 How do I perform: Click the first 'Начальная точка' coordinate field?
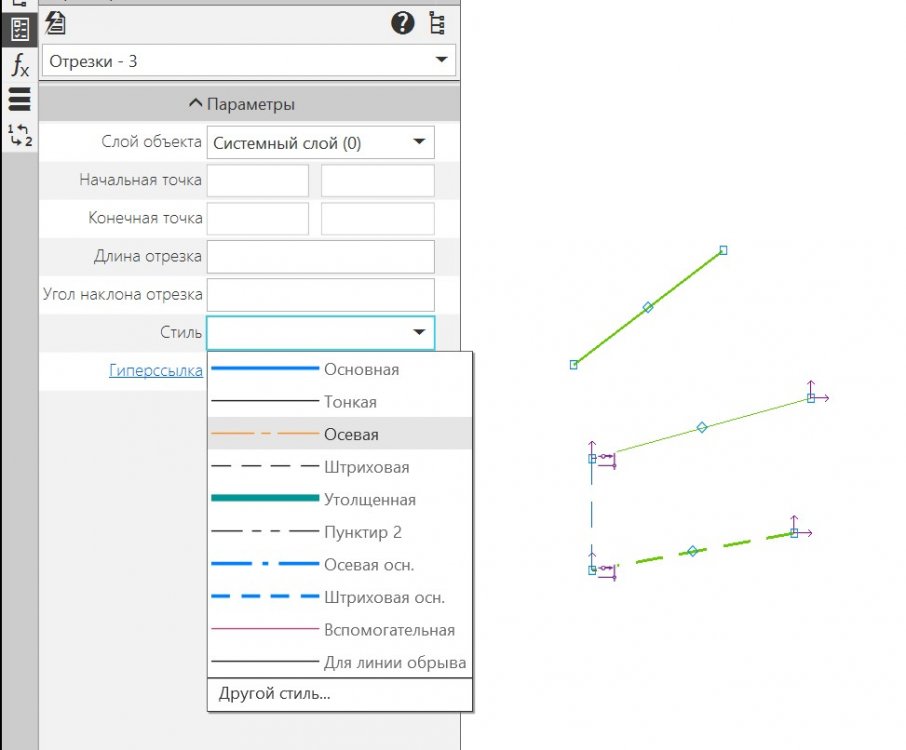click(x=258, y=180)
